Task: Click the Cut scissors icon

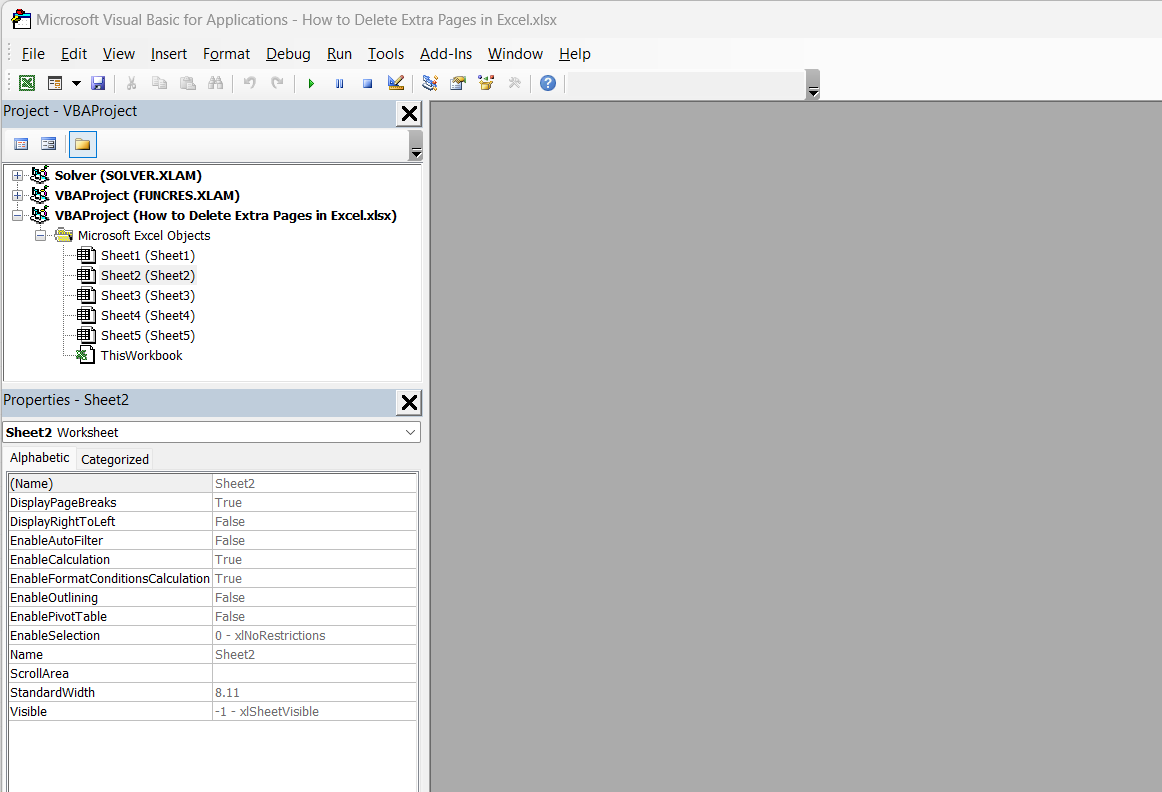Action: (131, 83)
